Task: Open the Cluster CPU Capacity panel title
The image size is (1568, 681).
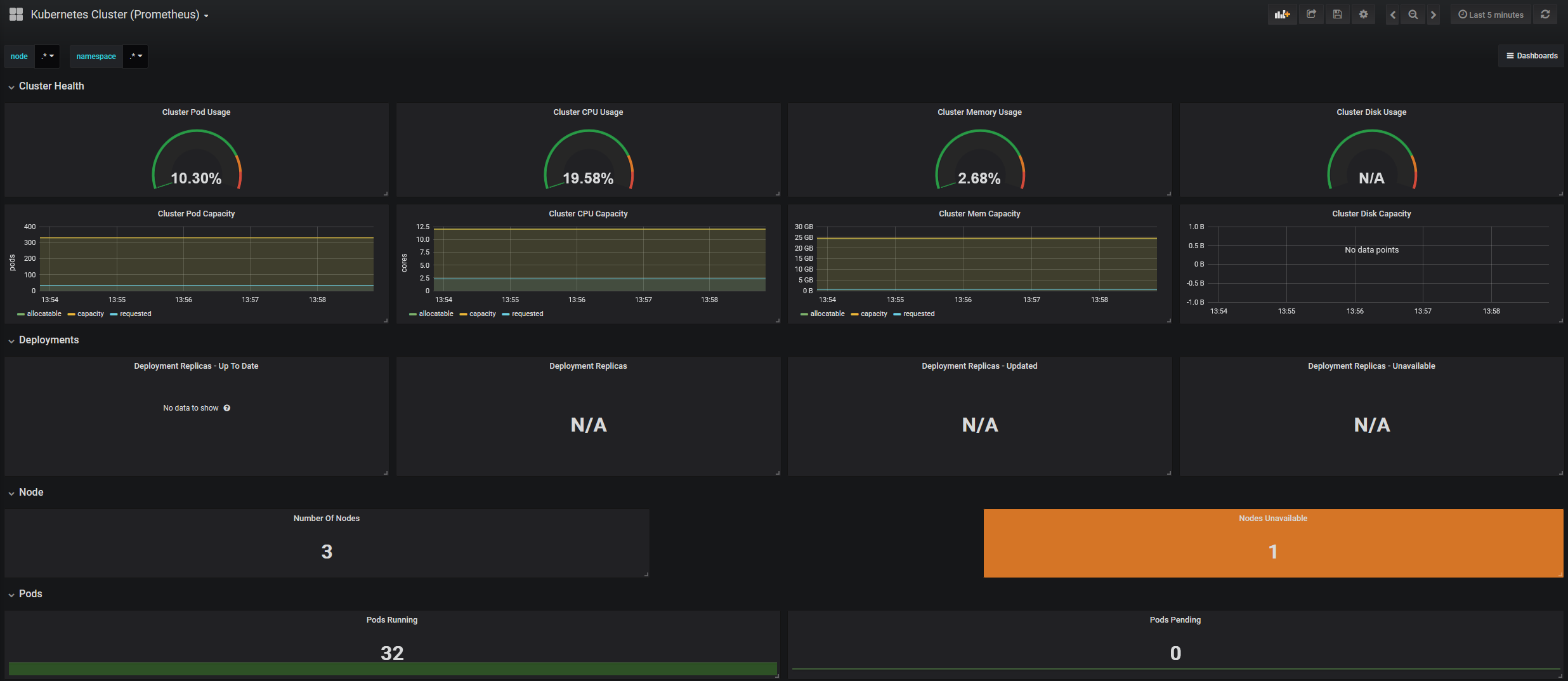Action: coord(588,214)
